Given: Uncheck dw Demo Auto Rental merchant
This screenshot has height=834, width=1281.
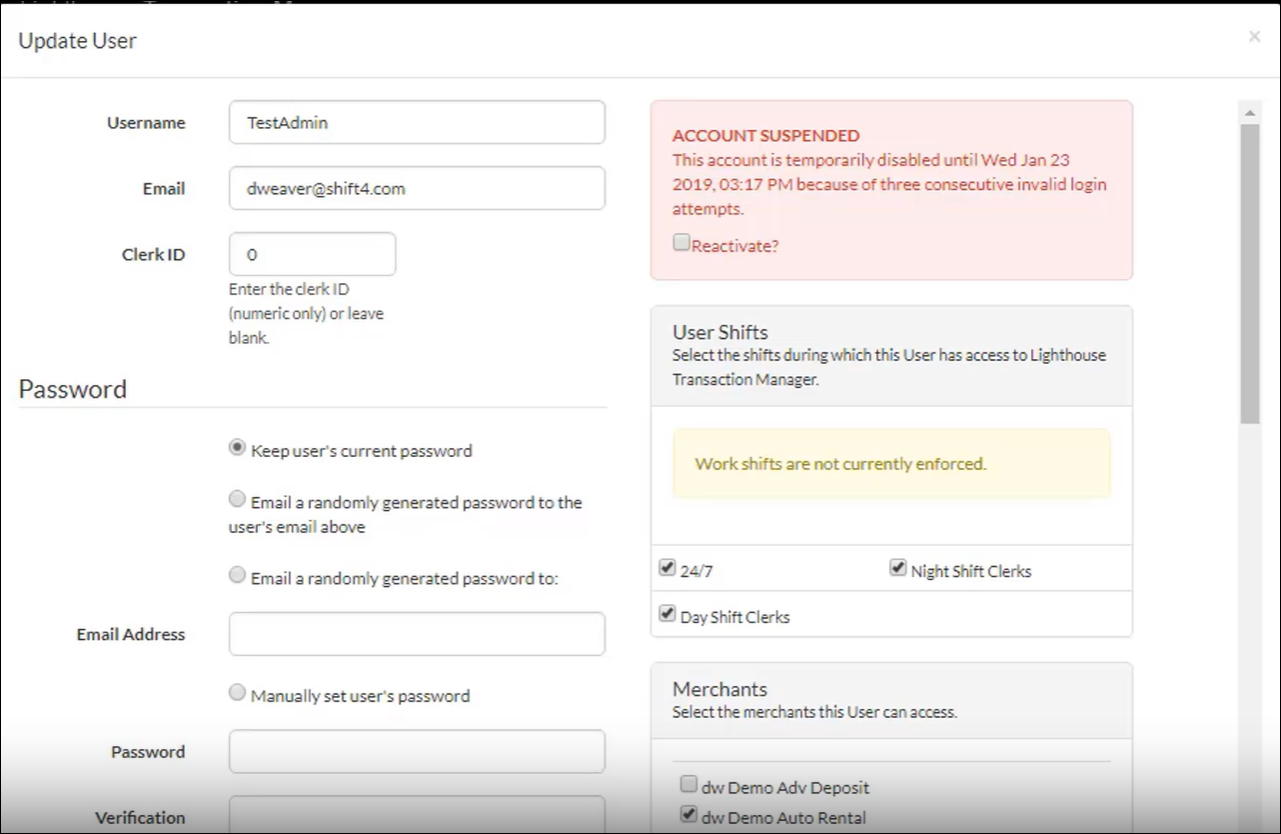Looking at the screenshot, I should click(x=689, y=814).
